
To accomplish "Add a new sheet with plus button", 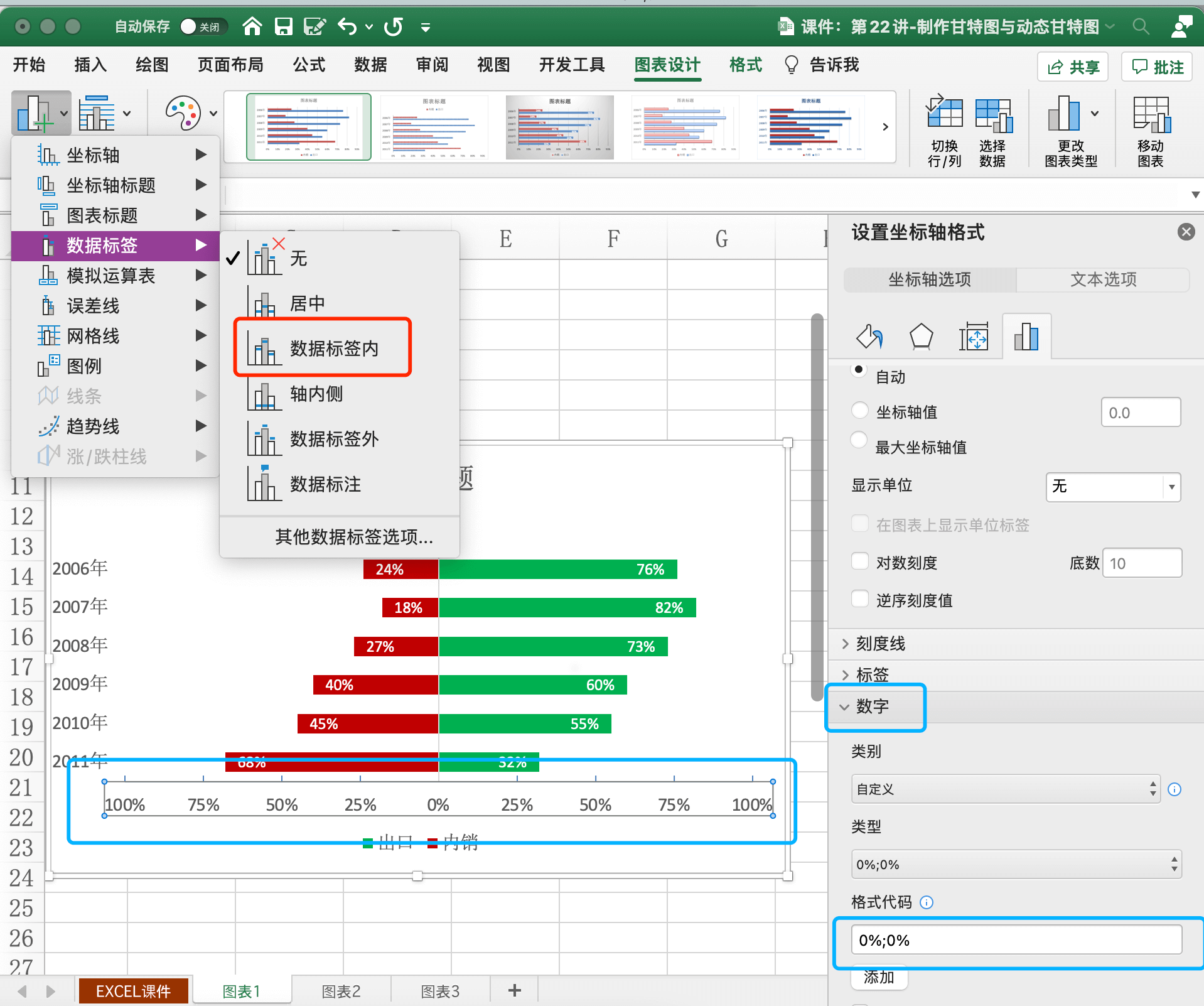I will point(514,990).
